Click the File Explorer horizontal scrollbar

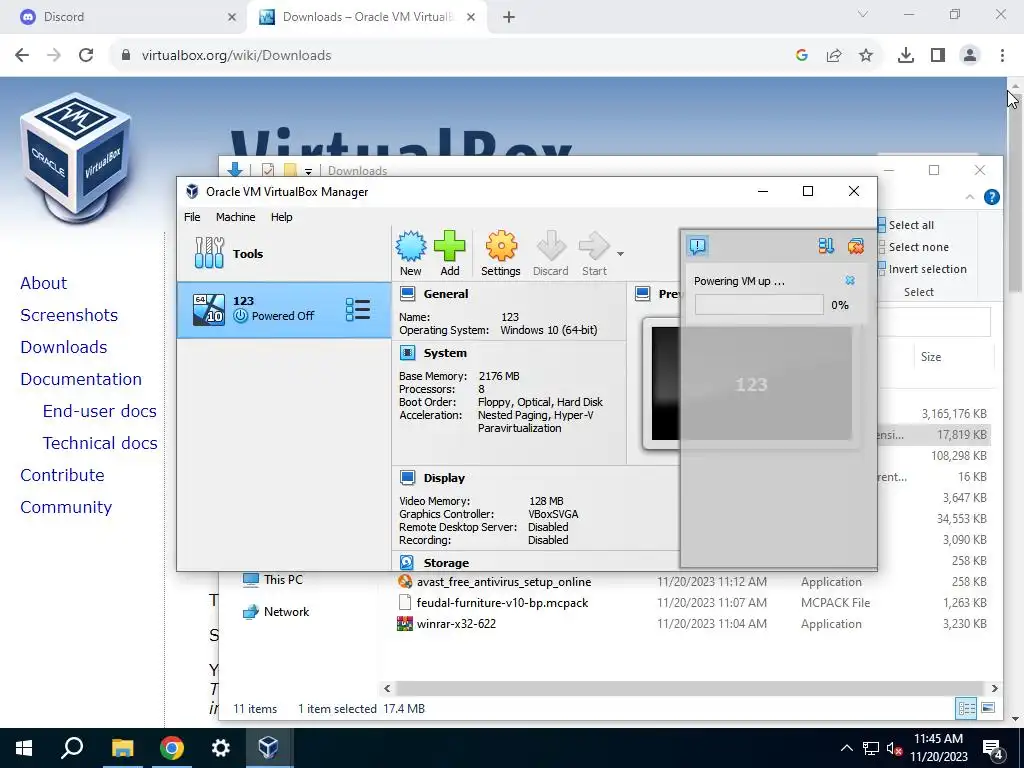click(690, 688)
